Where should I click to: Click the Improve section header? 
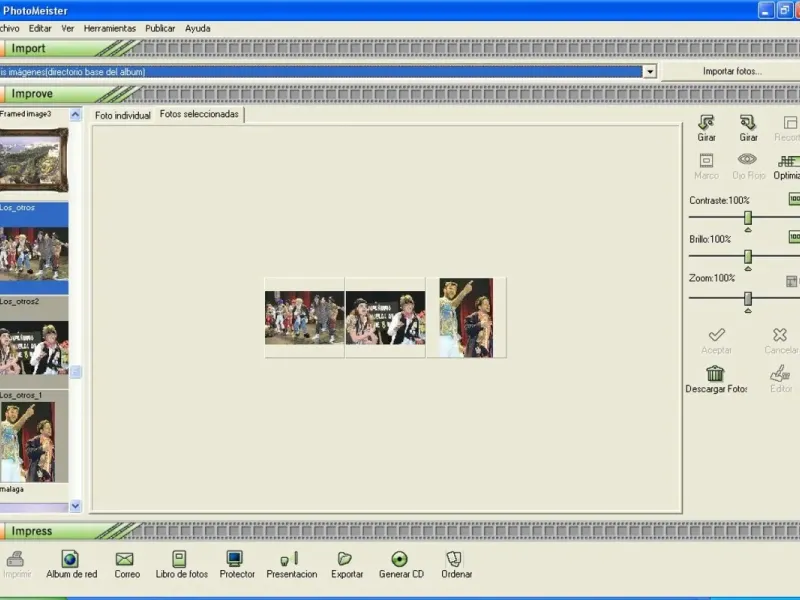[32, 94]
